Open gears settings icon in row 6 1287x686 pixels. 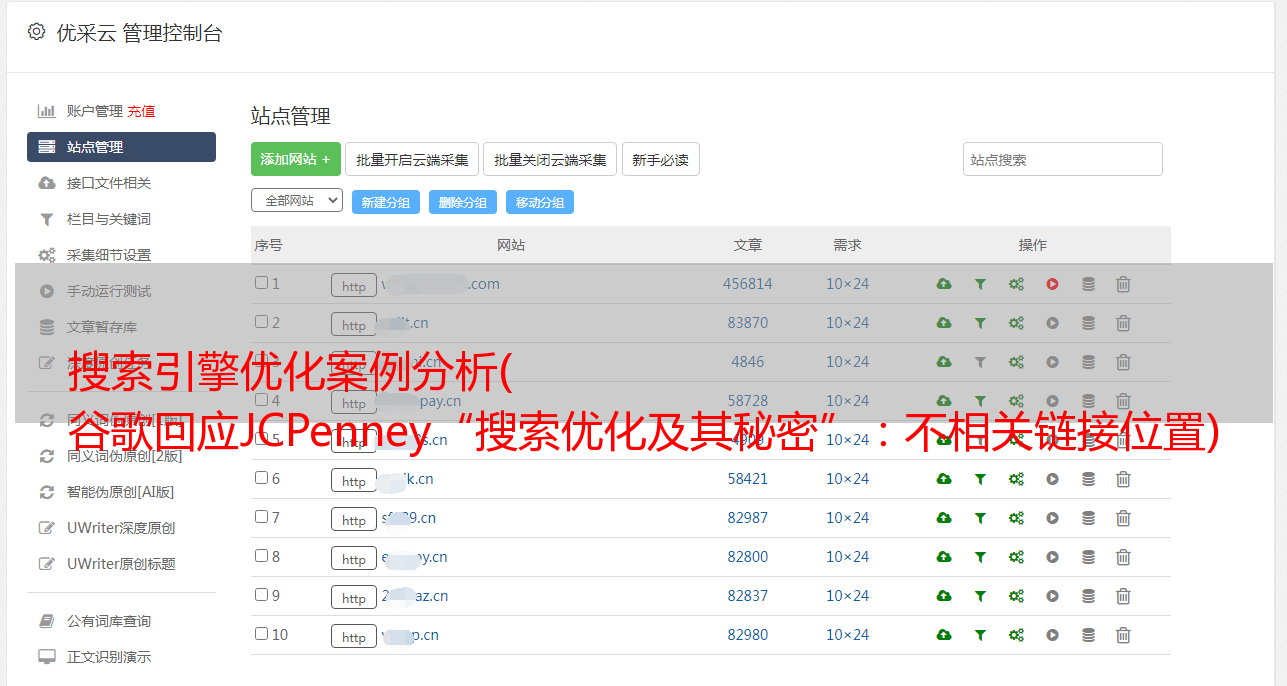pyautogui.click(x=1016, y=479)
